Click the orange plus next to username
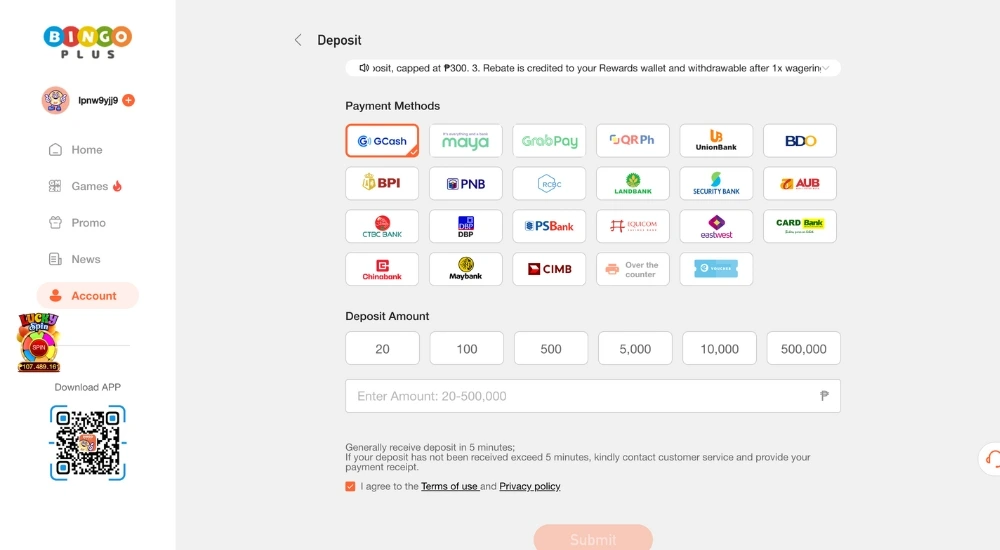This screenshot has width=1000, height=550. [129, 100]
